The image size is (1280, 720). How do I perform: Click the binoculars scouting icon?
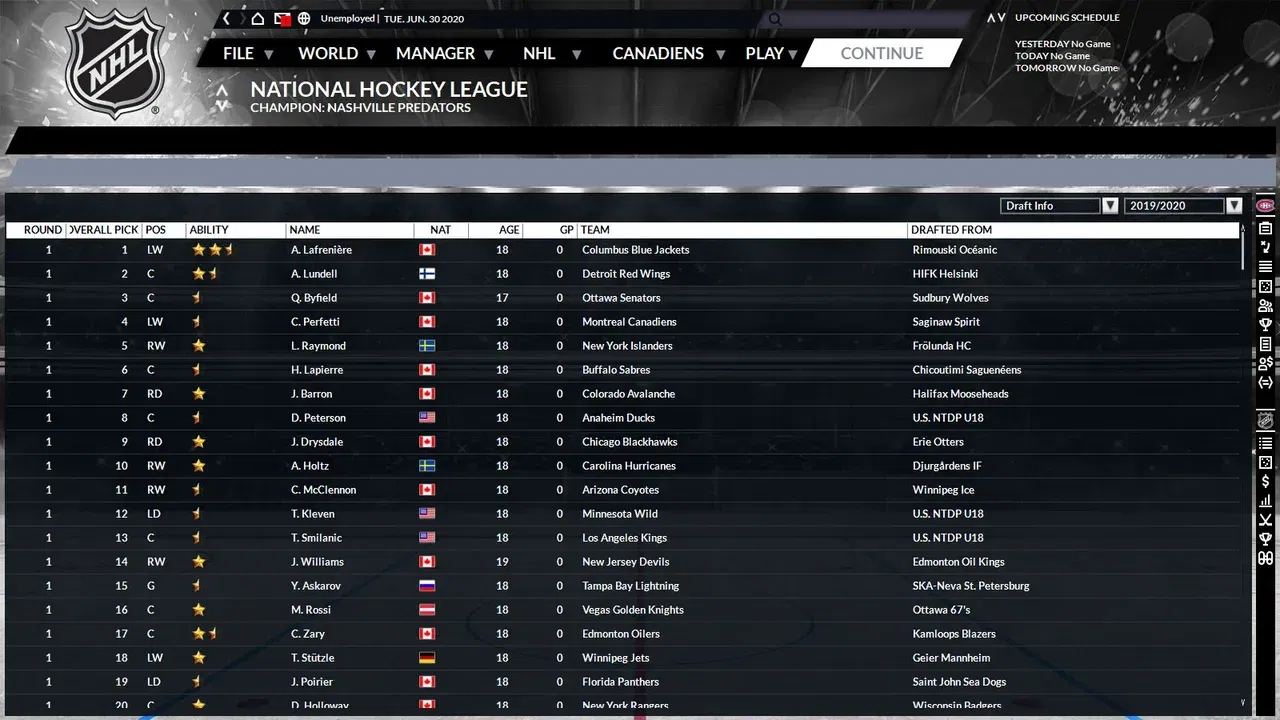click(x=1265, y=558)
